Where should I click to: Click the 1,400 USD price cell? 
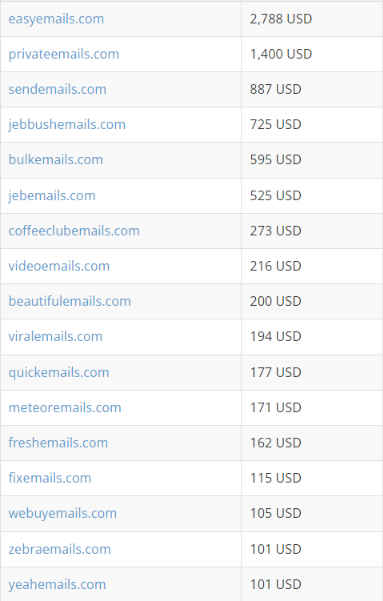[x=312, y=54]
